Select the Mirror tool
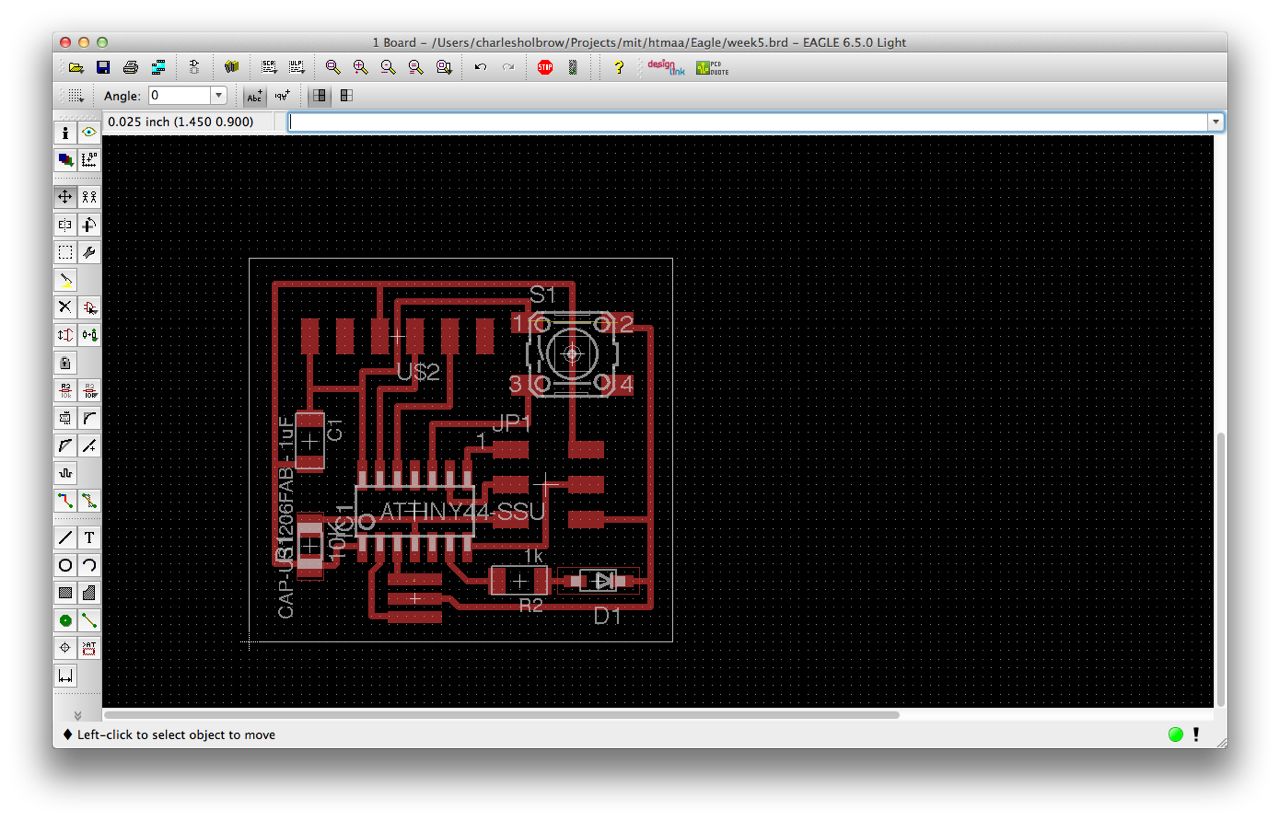This screenshot has height=821, width=1280. (x=65, y=225)
